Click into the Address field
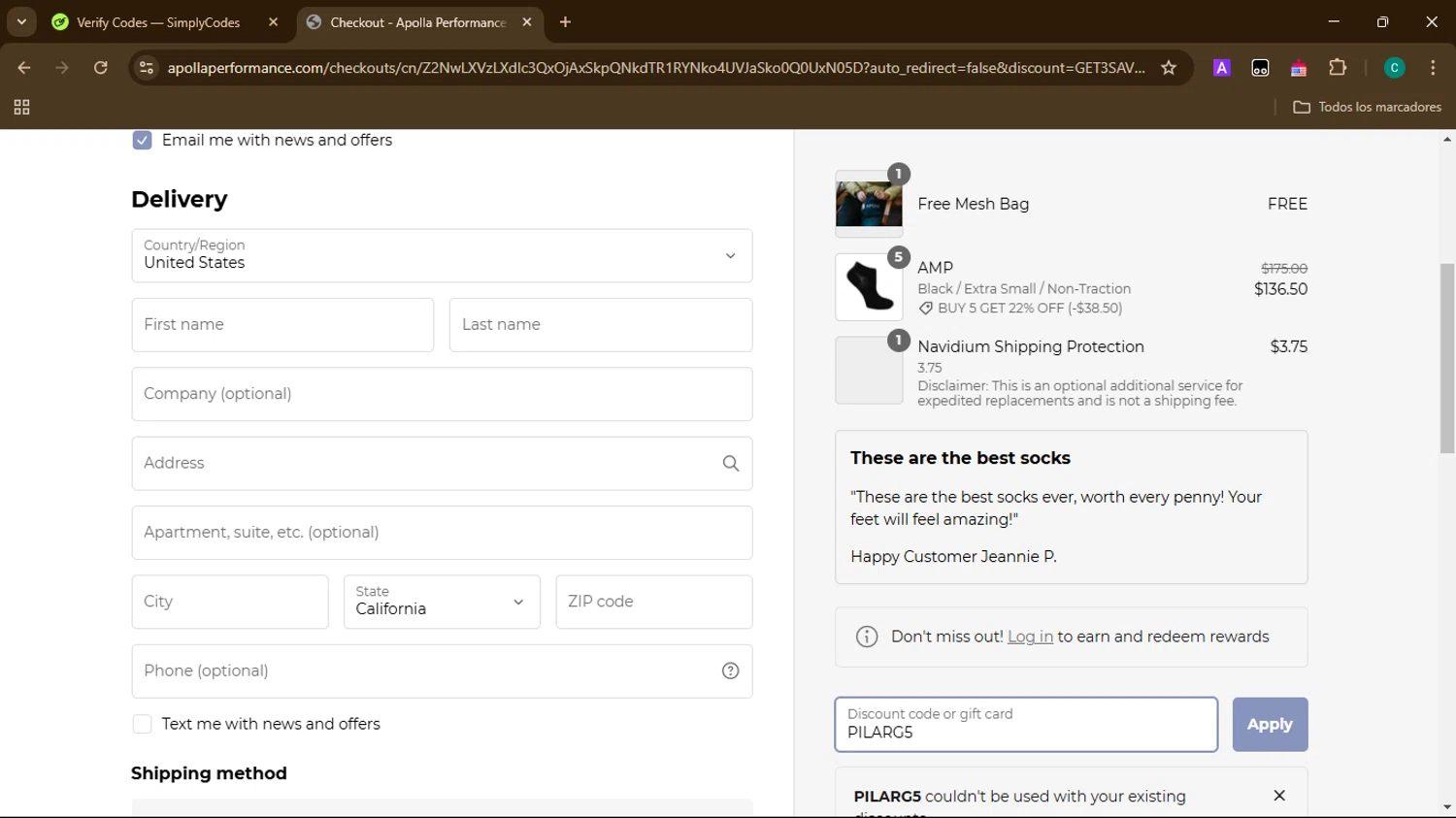 442,464
